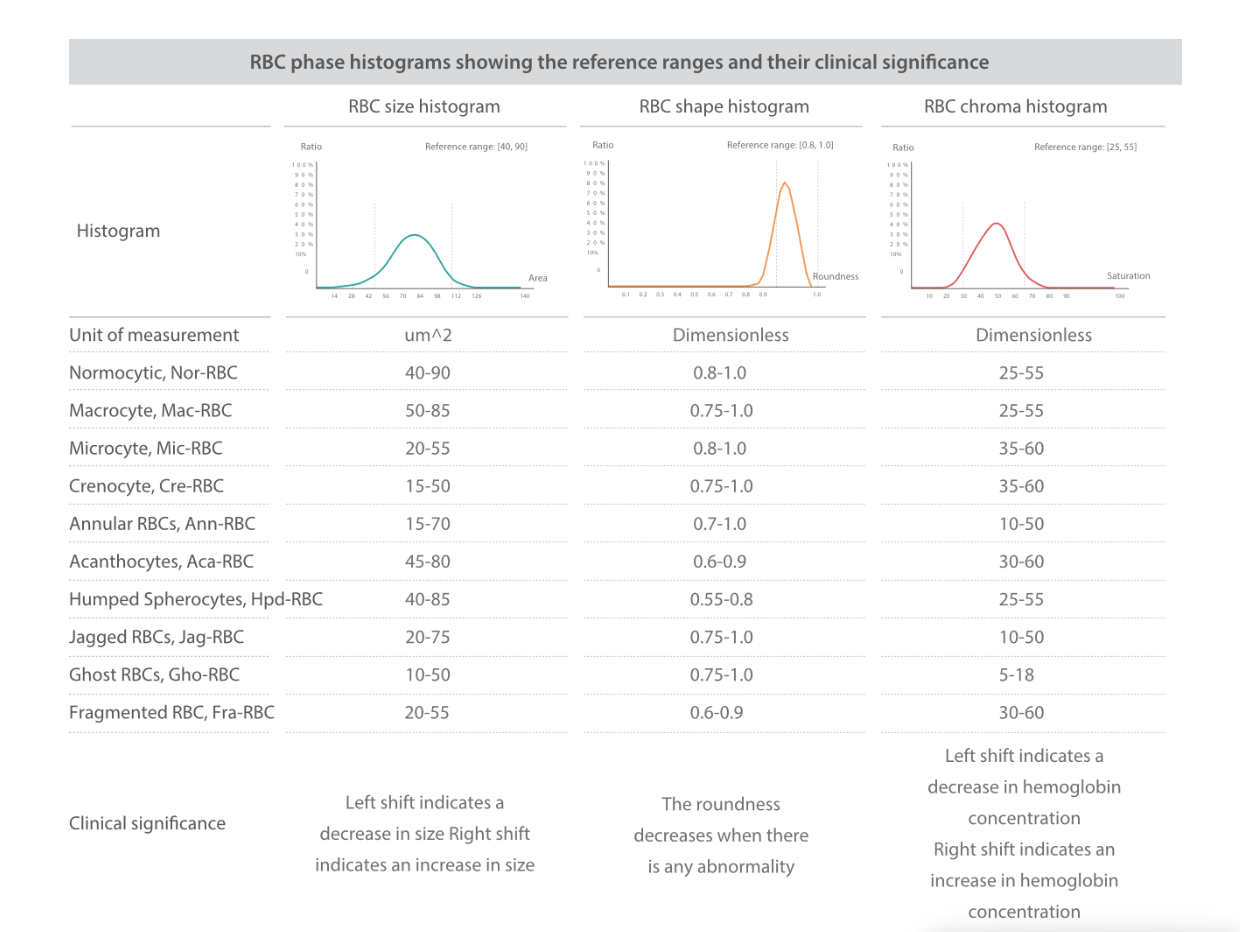
Task: Select the 'RBC chroma histogram' column heading
Action: click(x=1015, y=106)
